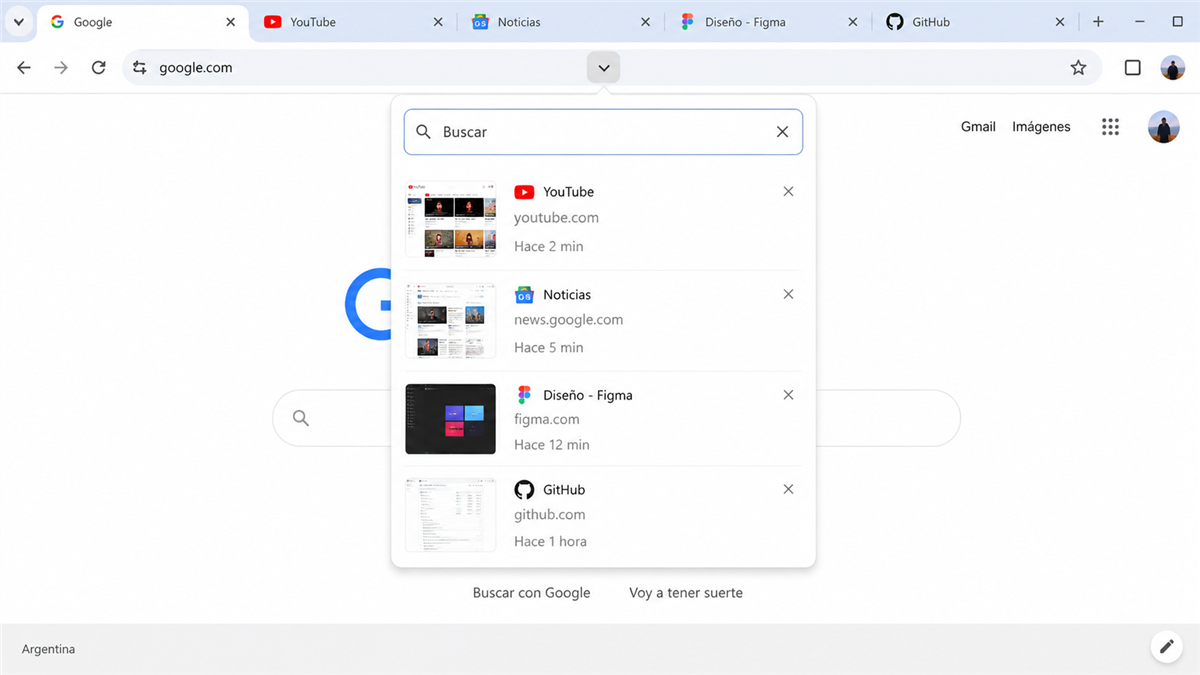Image resolution: width=1200 pixels, height=675 pixels.
Task: Open the GitHub thumbnail preview
Action: pos(451,514)
